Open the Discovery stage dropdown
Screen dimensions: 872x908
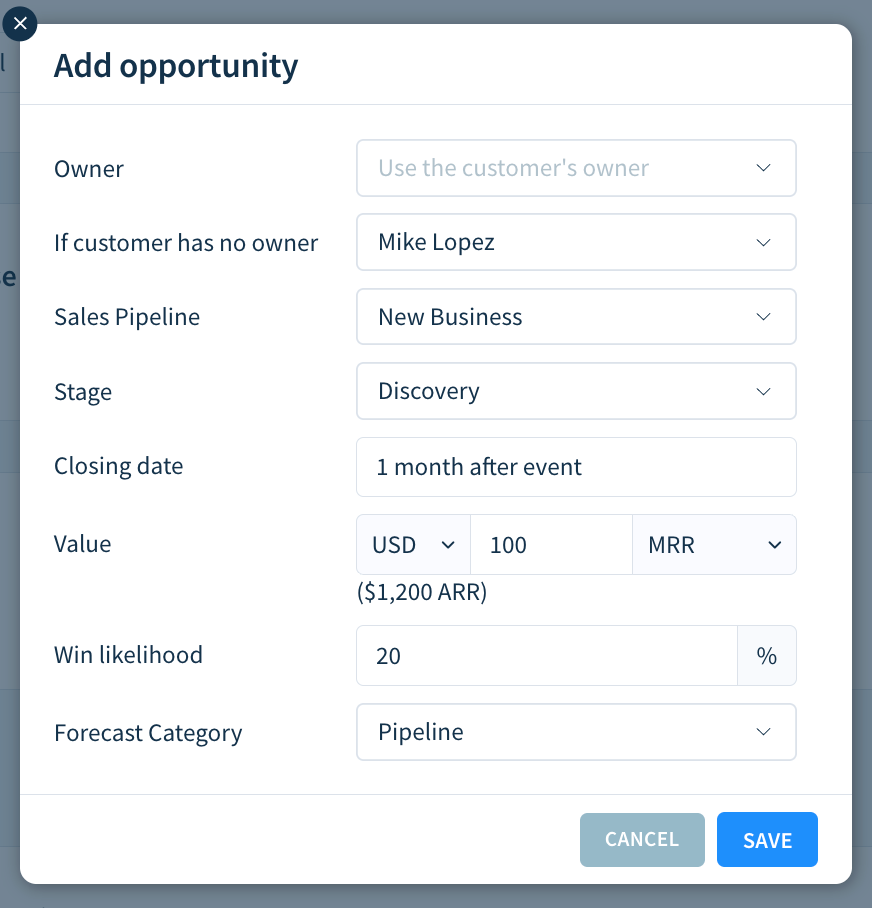pyautogui.click(x=576, y=391)
